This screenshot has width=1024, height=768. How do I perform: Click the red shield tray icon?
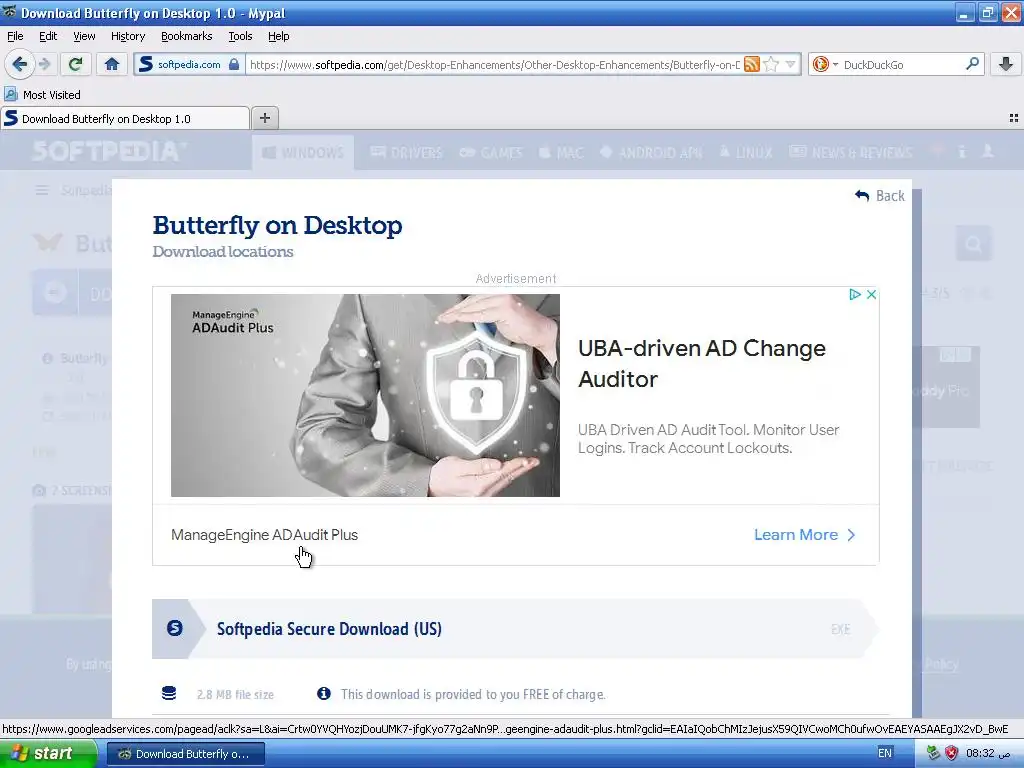click(952, 753)
